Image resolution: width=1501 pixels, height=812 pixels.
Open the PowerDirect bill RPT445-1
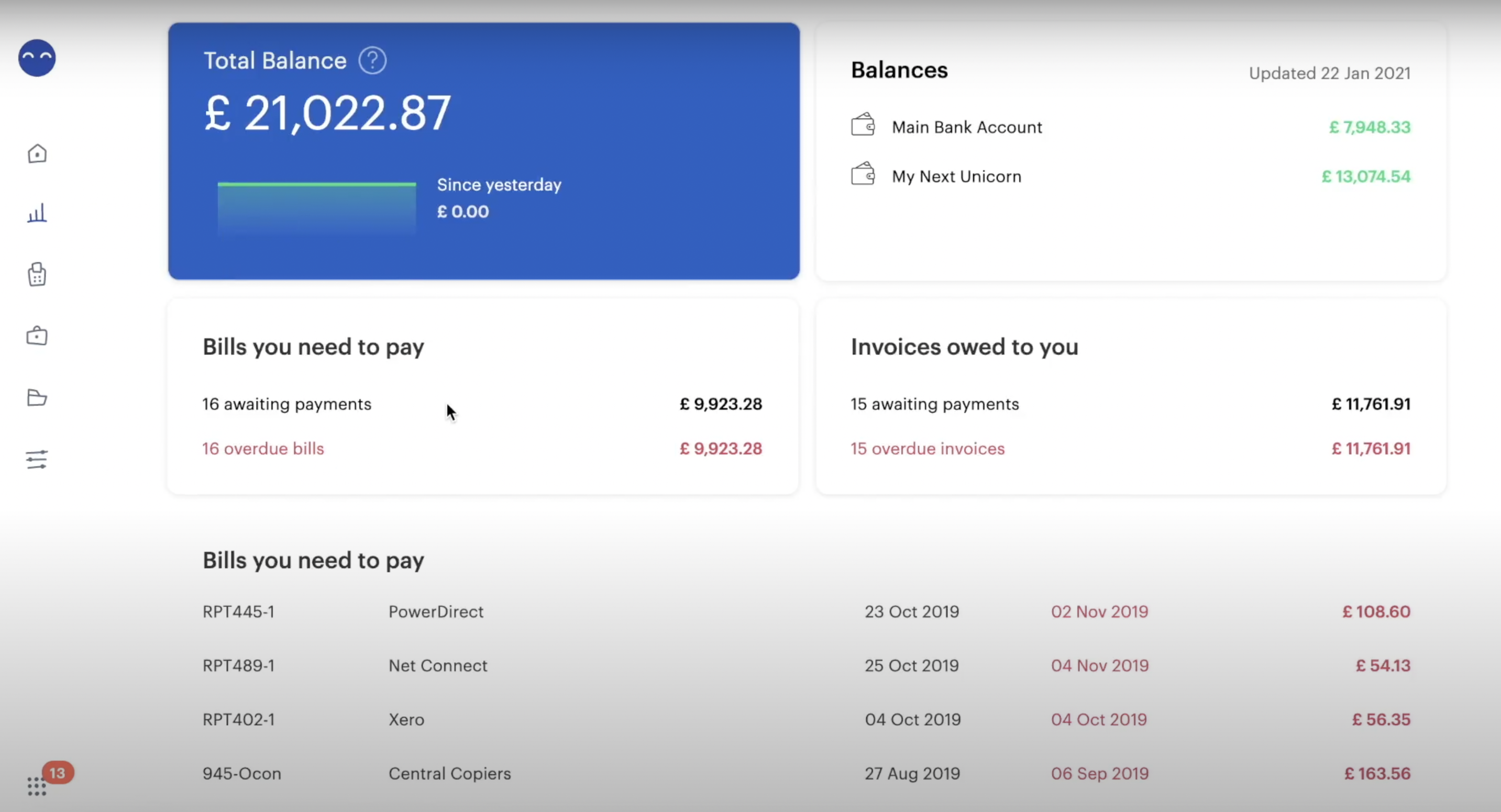[436, 611]
